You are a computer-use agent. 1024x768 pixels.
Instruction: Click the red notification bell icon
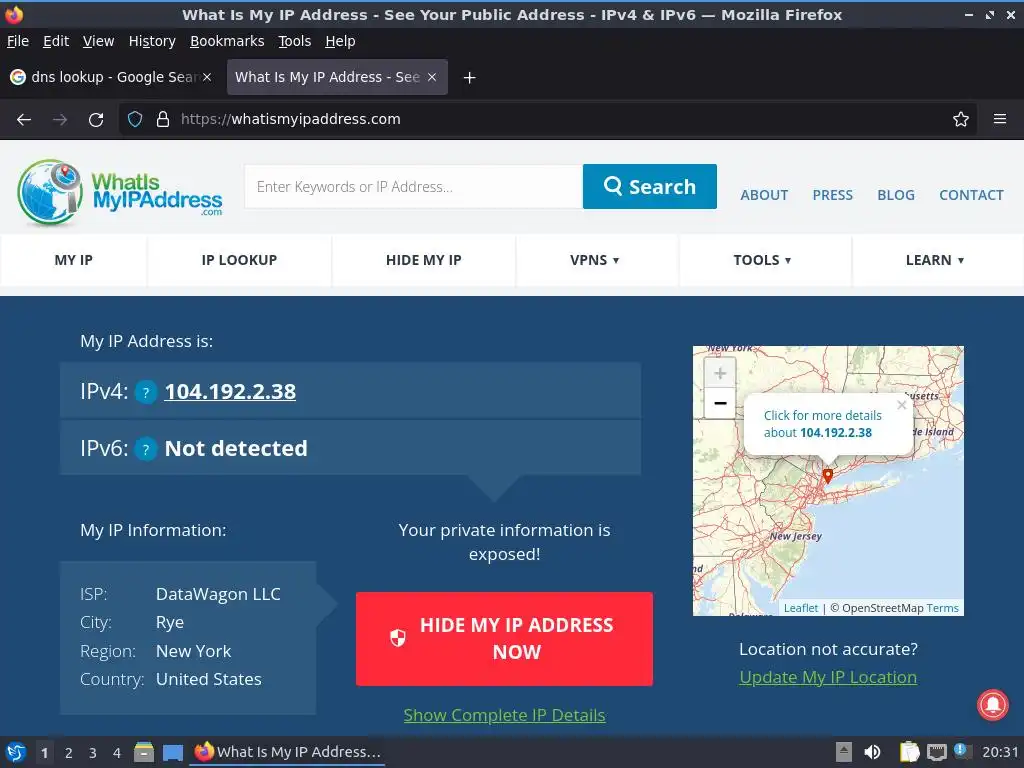coord(993,705)
